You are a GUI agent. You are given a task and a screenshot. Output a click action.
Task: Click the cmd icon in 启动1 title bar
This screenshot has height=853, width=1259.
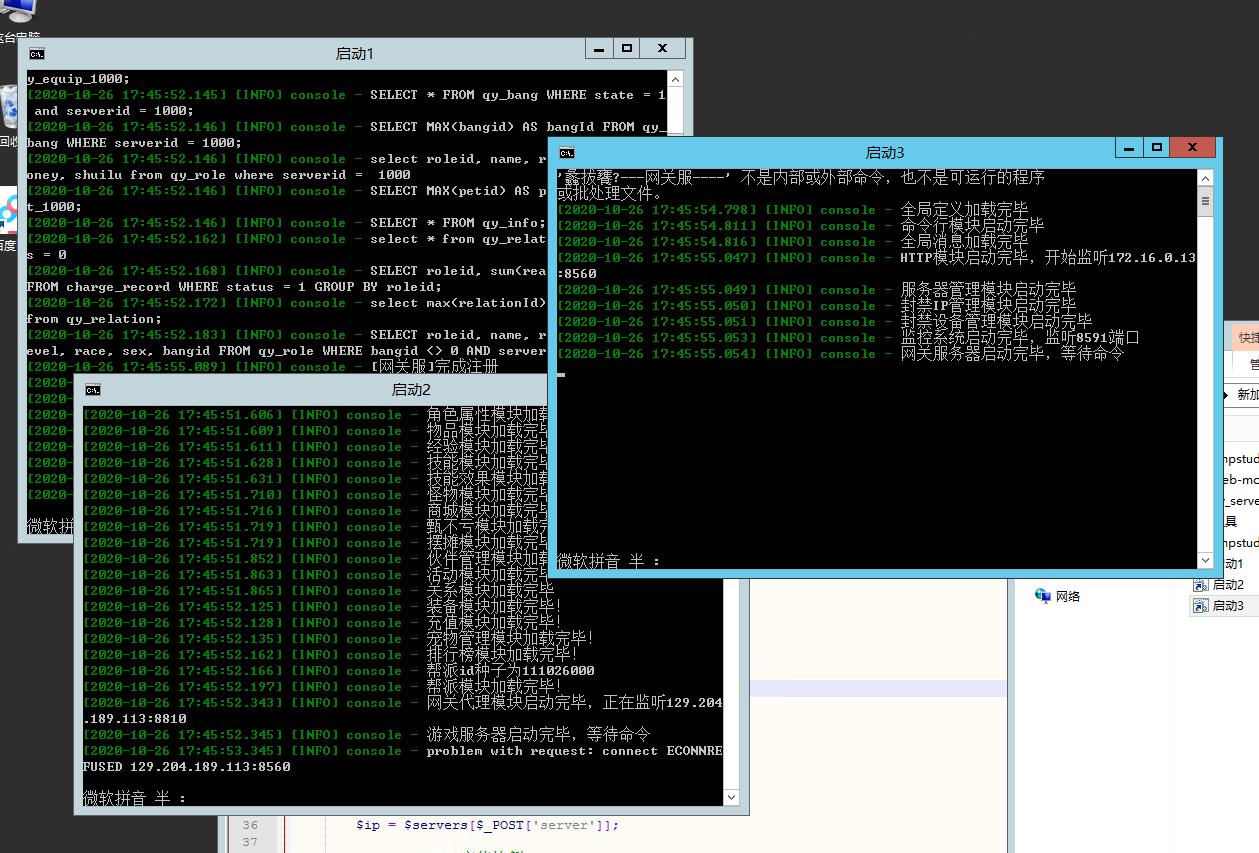(x=36, y=54)
